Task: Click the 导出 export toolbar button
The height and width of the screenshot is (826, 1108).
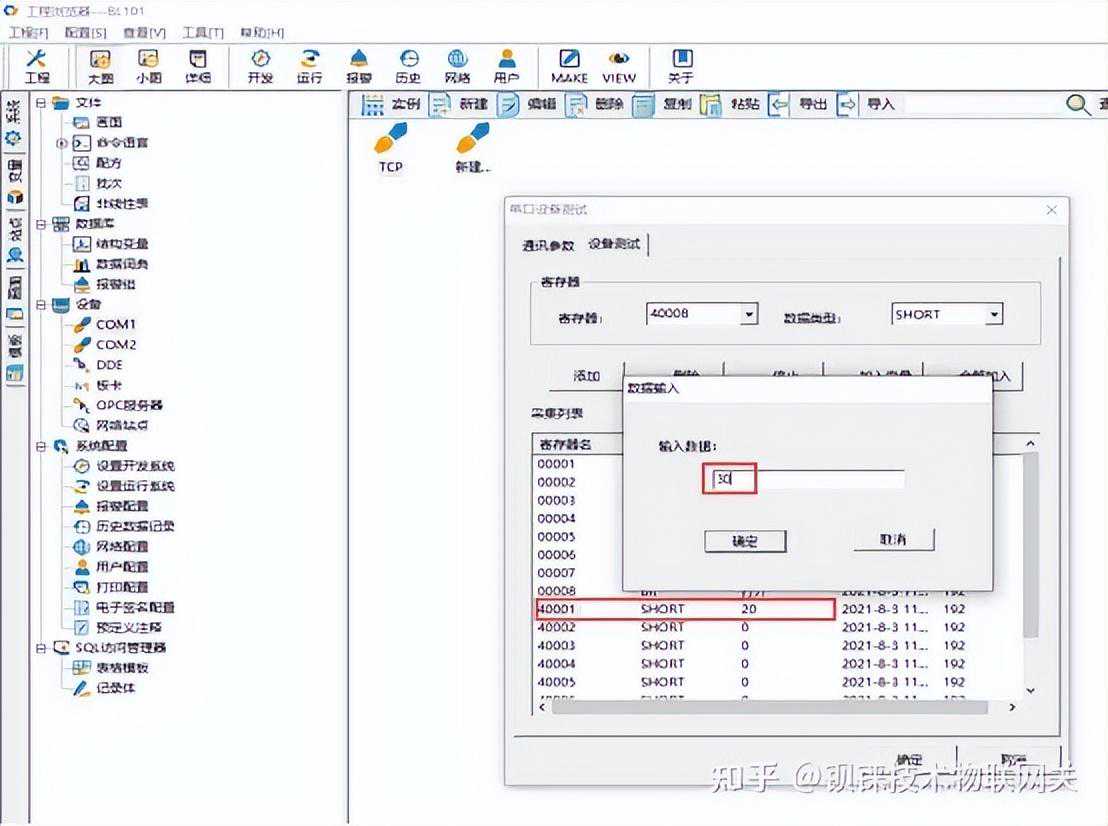Action: 800,104
